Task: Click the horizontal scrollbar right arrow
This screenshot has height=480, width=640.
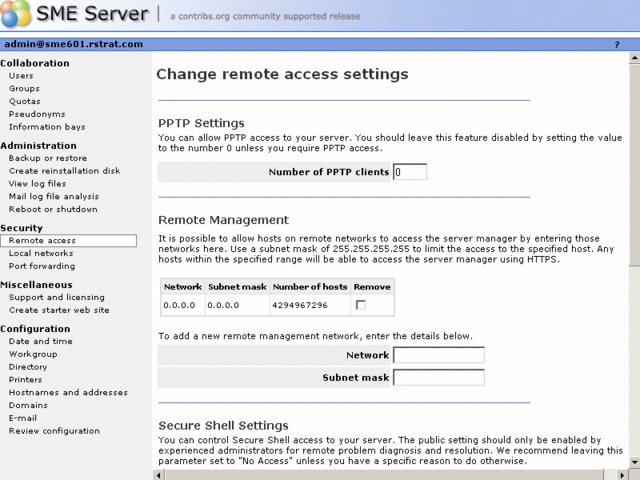Action: [x=622, y=475]
